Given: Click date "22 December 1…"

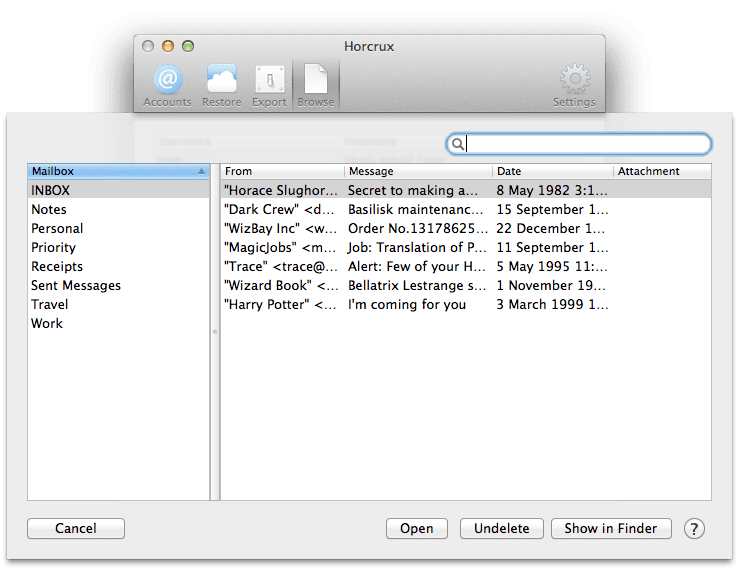Looking at the screenshot, I should pyautogui.click(x=550, y=228).
